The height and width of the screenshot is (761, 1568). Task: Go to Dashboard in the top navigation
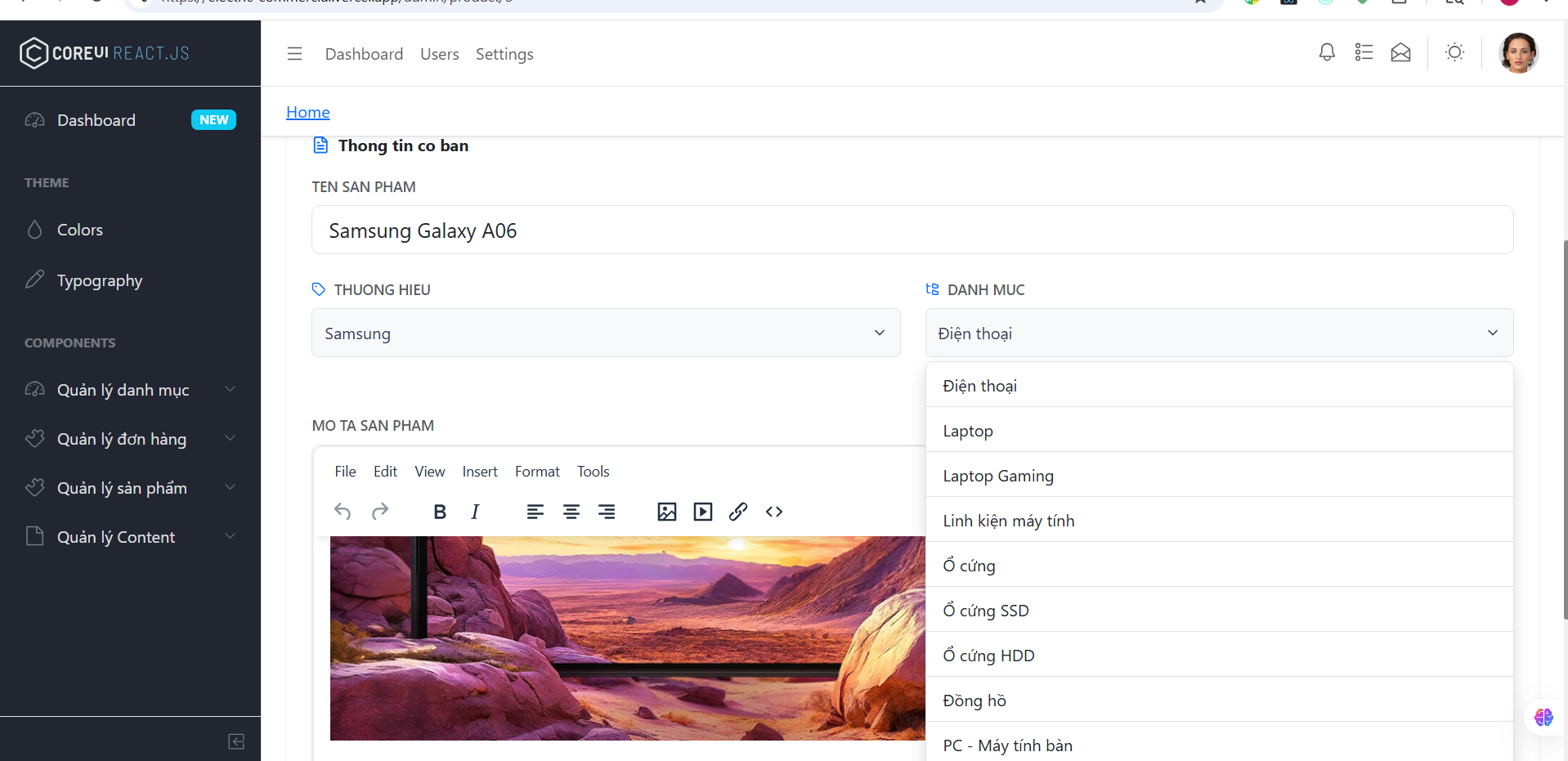pos(364,54)
